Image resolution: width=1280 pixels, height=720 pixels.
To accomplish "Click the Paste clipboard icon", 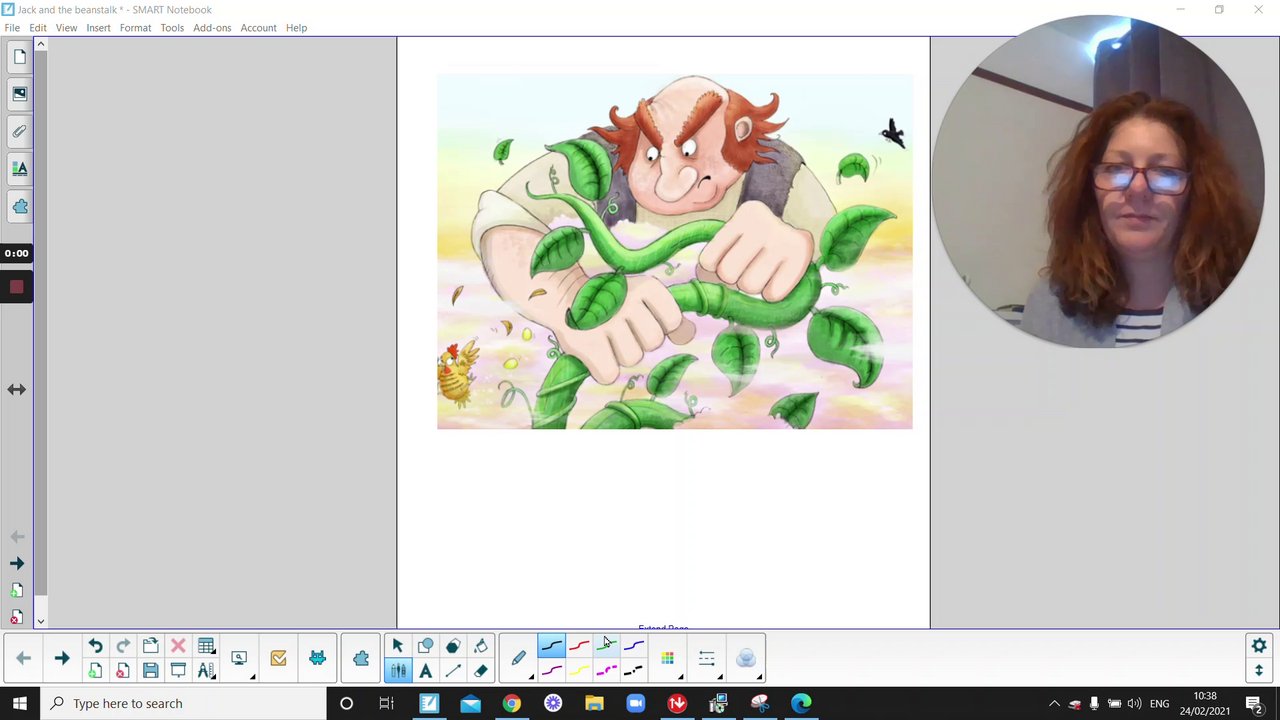I will 150,646.
